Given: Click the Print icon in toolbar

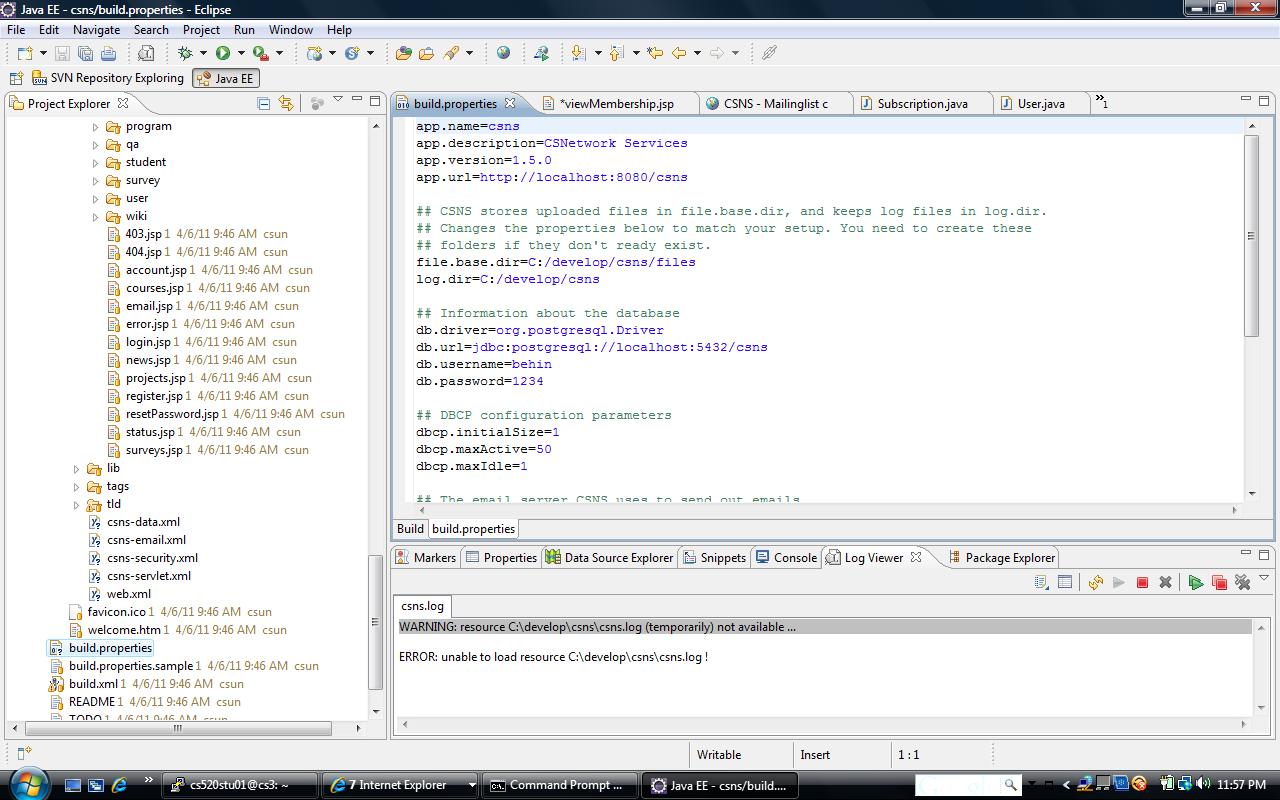Looking at the screenshot, I should [x=109, y=53].
